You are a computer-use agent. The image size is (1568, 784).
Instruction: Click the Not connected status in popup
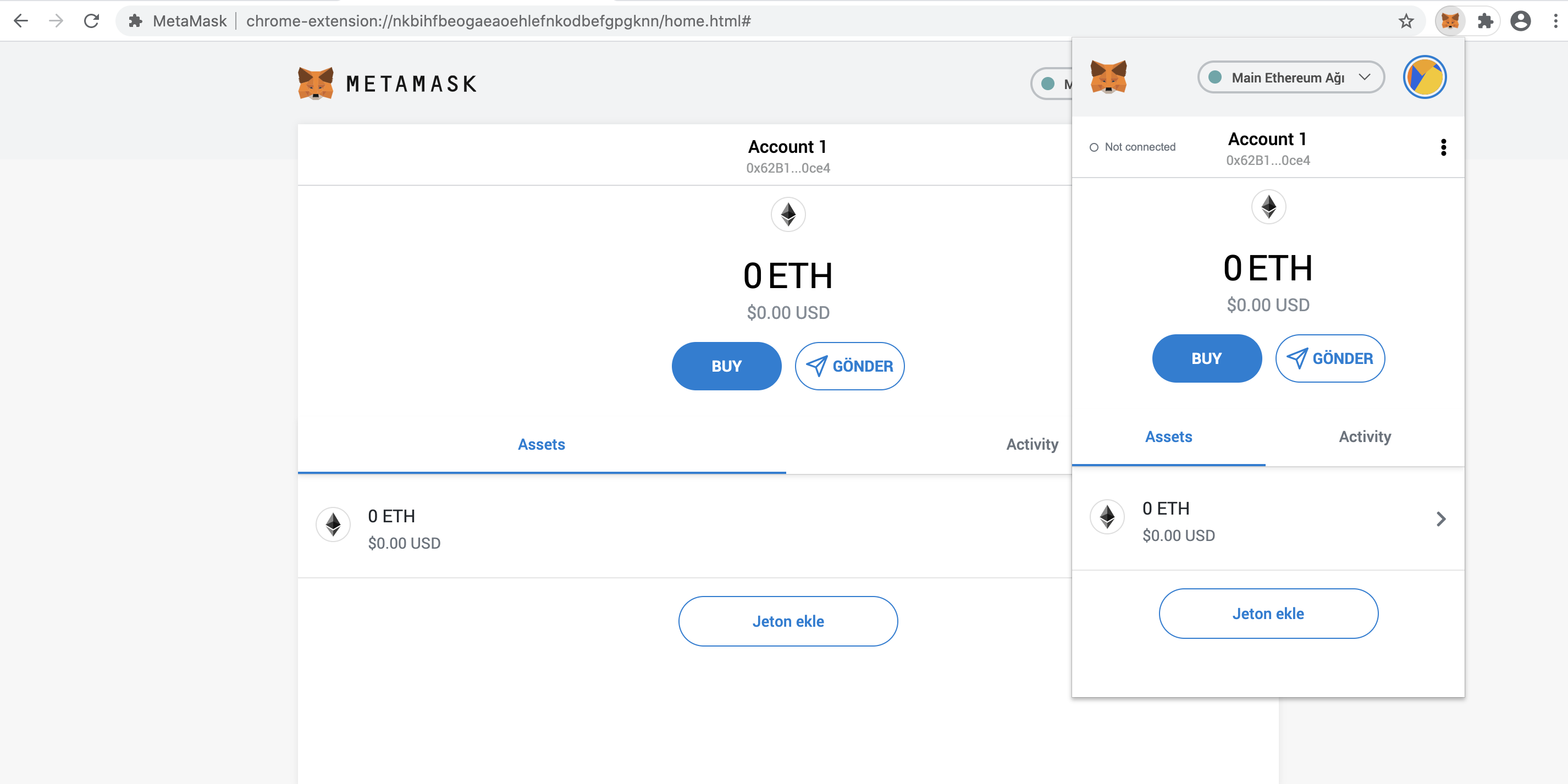[1132, 147]
